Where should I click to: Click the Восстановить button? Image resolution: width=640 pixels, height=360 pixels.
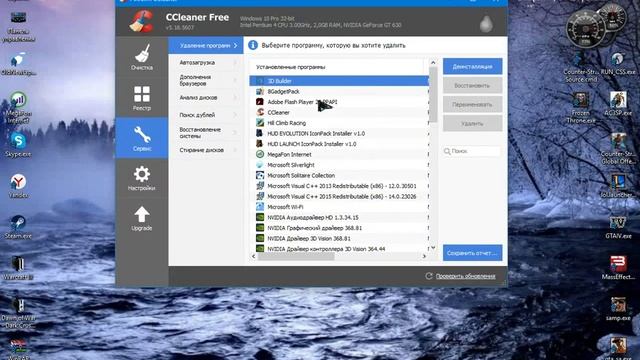472,86
